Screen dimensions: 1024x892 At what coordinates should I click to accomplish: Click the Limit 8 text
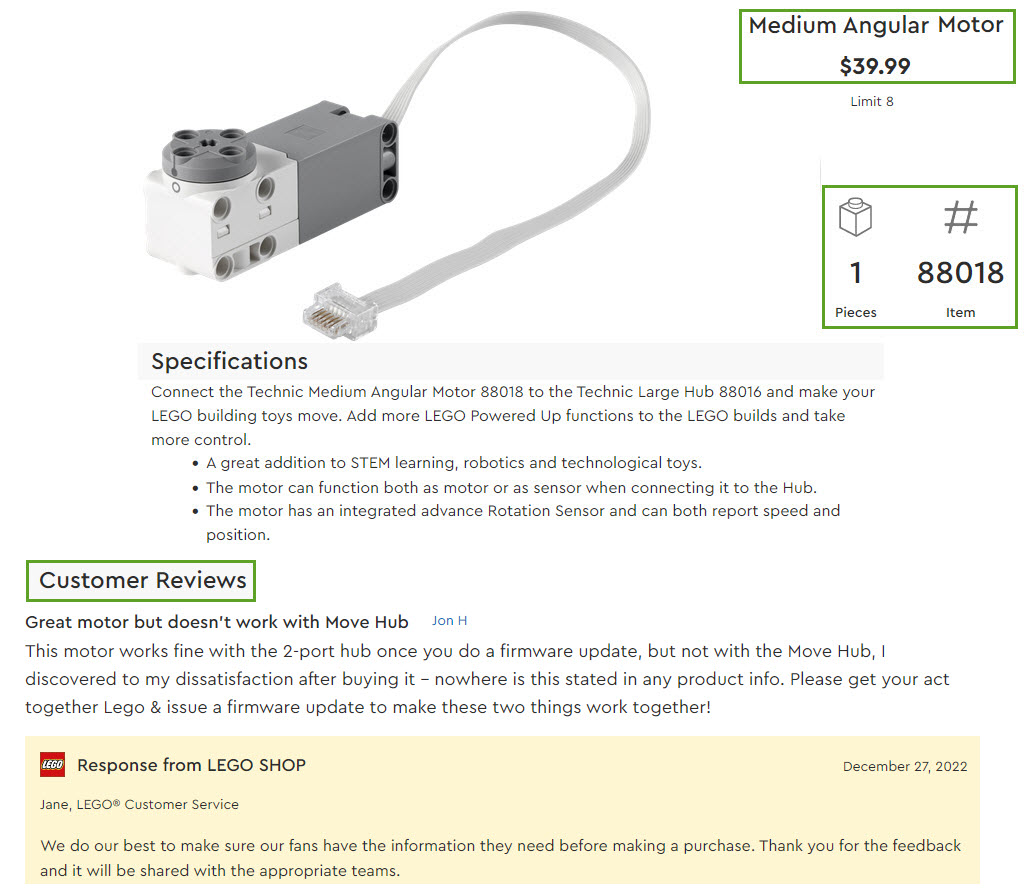[872, 101]
